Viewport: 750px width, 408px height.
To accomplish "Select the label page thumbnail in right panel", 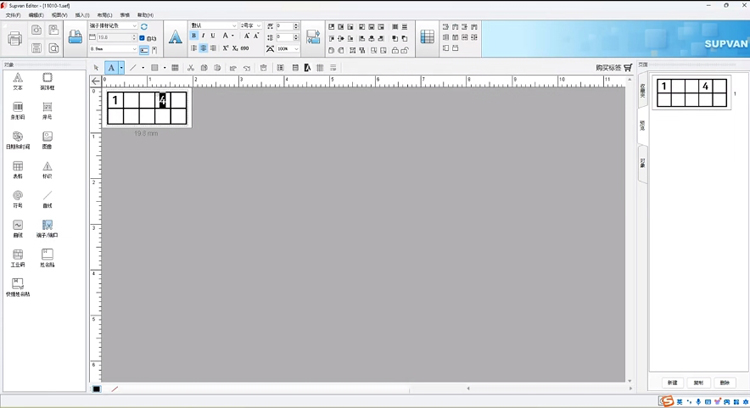I will coord(691,94).
